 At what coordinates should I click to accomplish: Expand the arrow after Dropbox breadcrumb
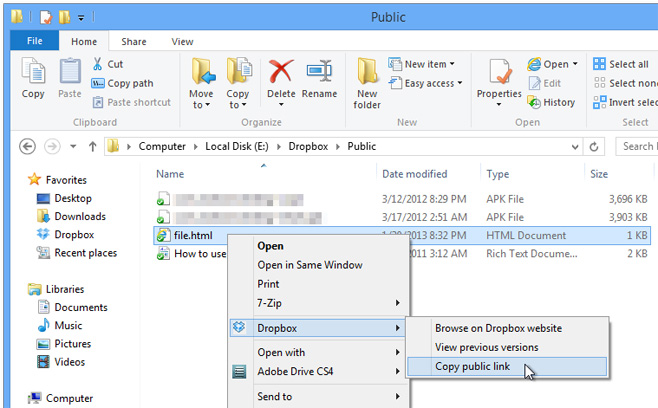[x=338, y=146]
